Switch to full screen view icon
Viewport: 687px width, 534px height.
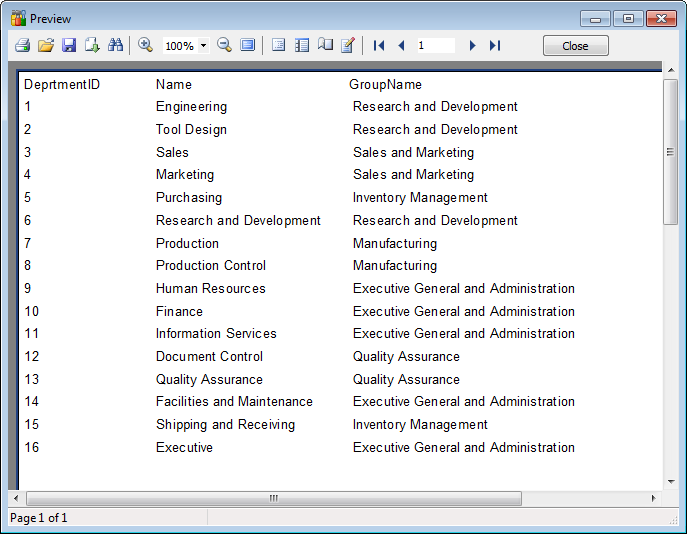point(247,45)
